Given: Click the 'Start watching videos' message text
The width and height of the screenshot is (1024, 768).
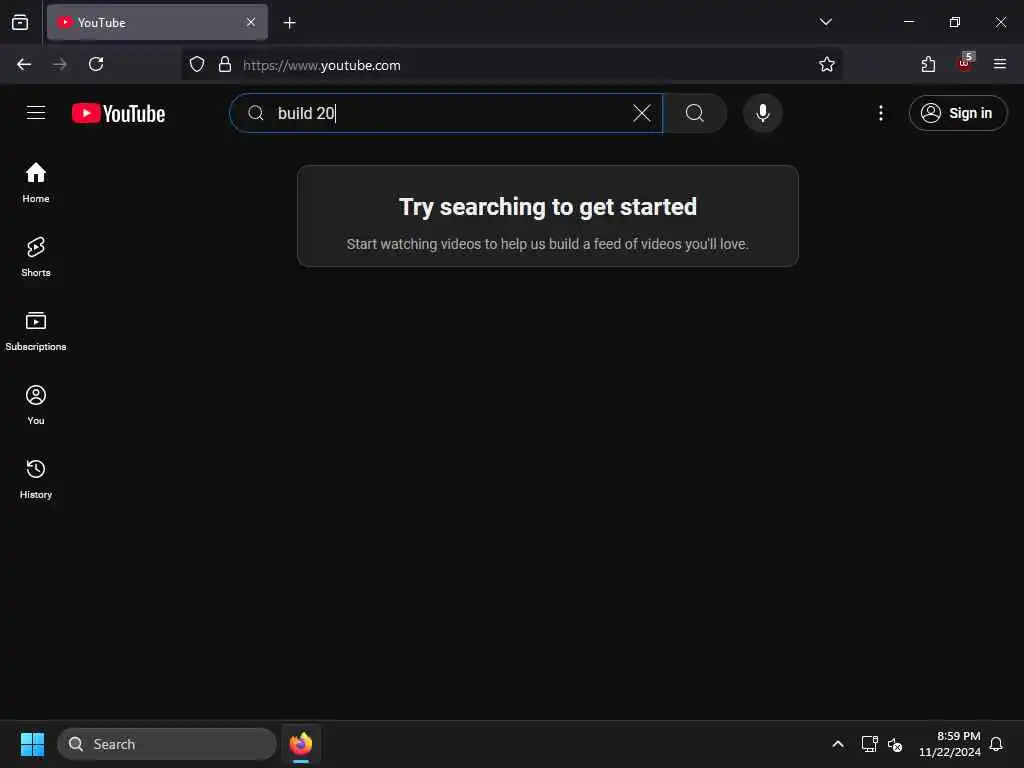Looking at the screenshot, I should 547,244.
